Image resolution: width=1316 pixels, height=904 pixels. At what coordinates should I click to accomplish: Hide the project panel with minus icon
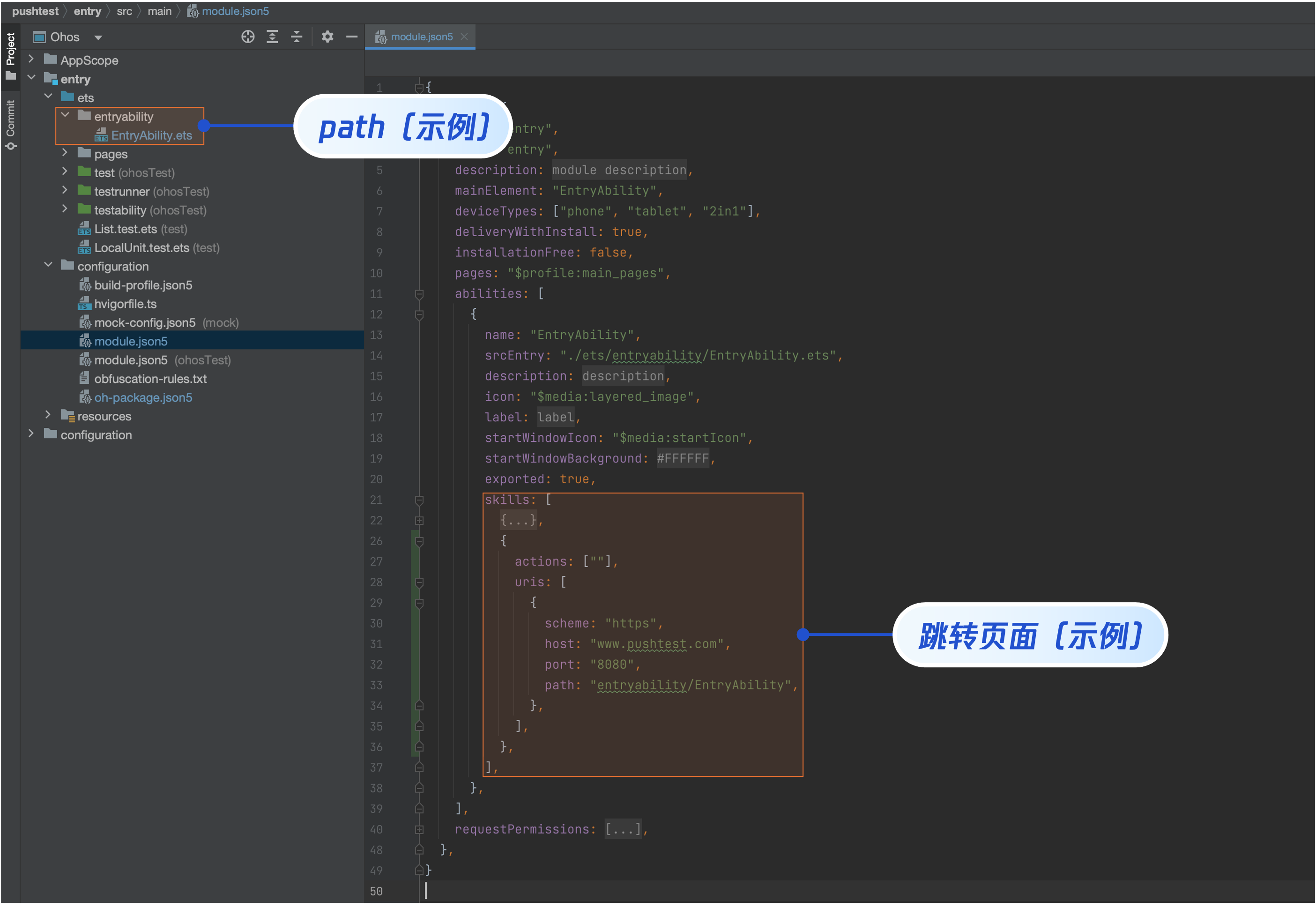tap(352, 37)
